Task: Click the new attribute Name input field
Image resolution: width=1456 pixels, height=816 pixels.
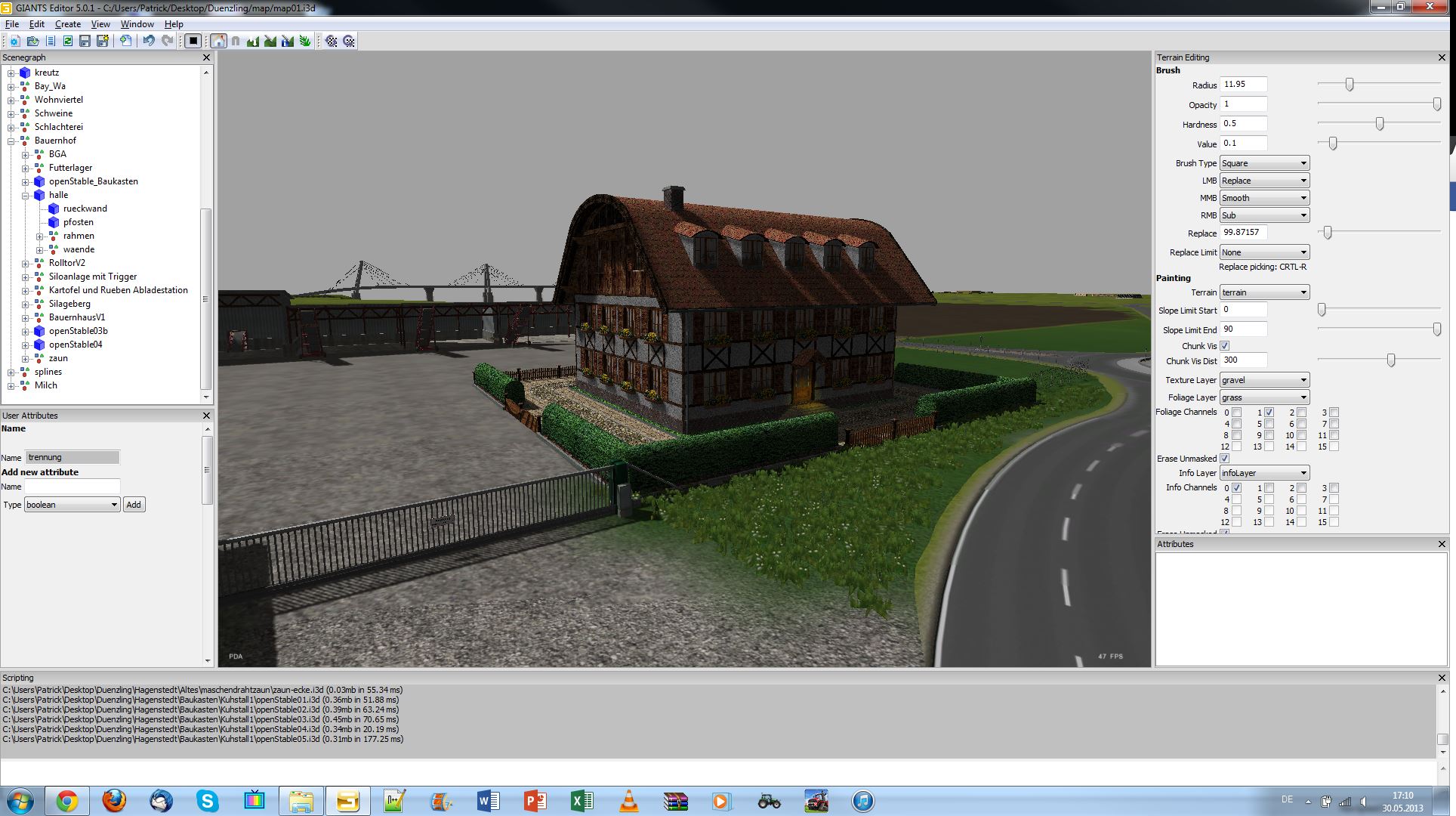Action: (x=72, y=487)
